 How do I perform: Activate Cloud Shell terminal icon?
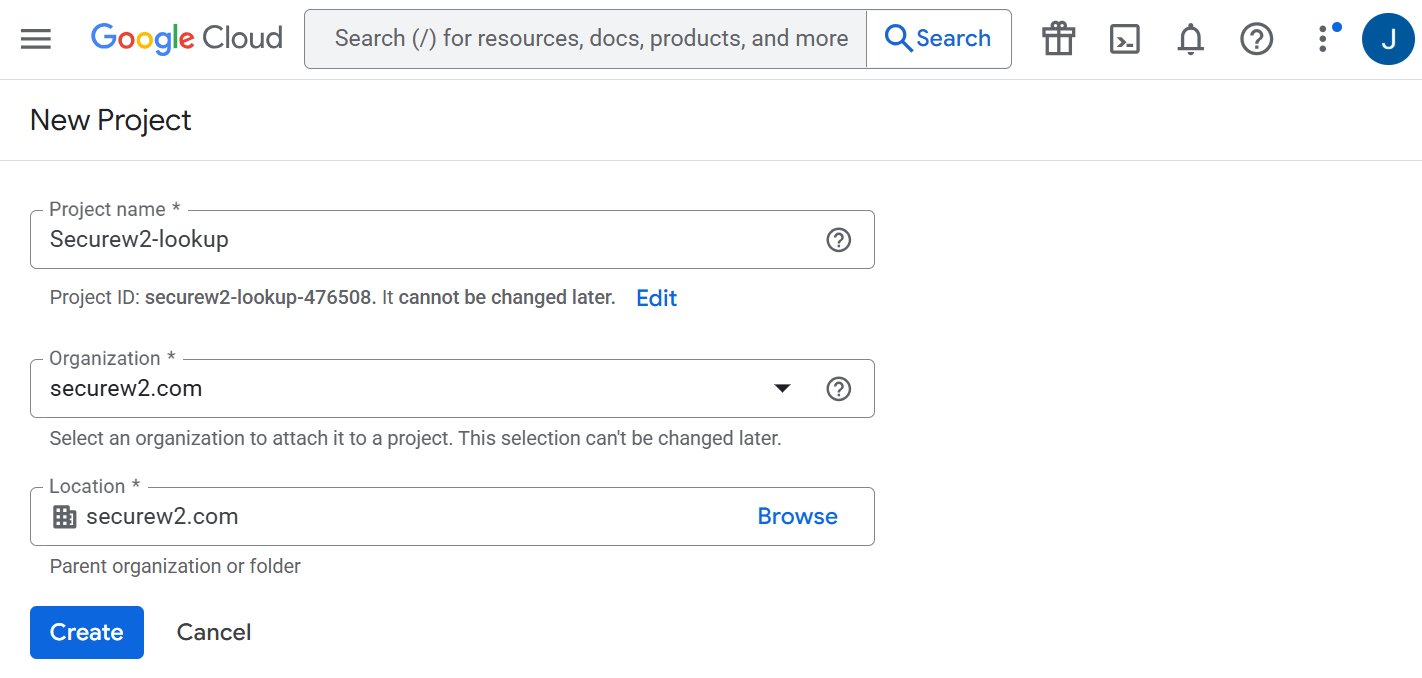tap(1125, 39)
